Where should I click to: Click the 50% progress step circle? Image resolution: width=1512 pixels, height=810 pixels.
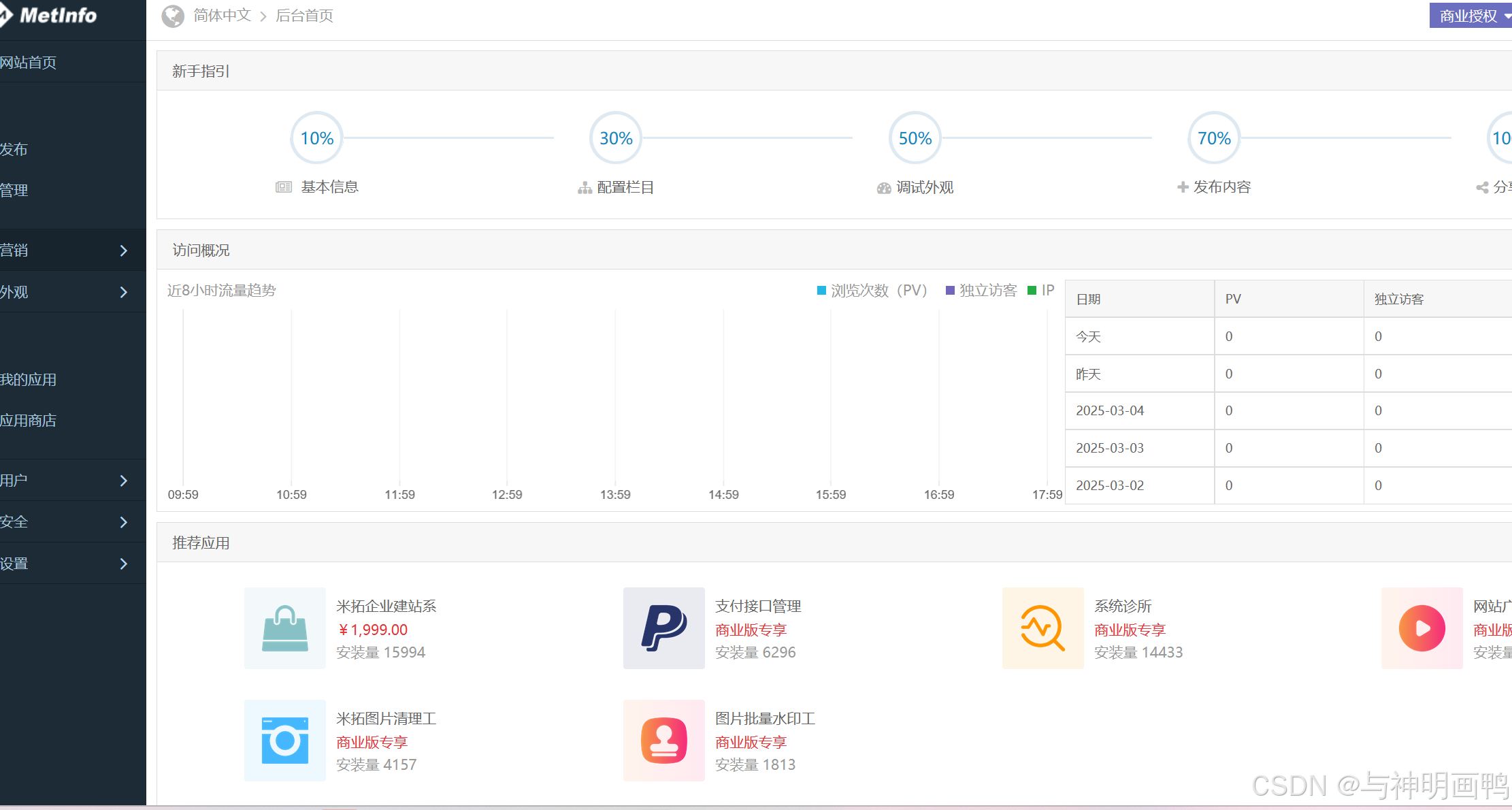(915, 138)
